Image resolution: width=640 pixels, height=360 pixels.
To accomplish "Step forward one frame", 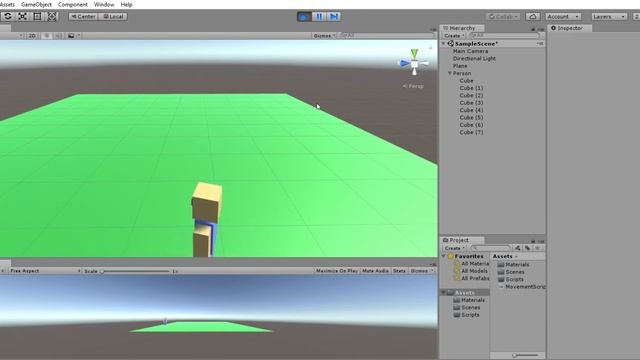I will [x=333, y=16].
